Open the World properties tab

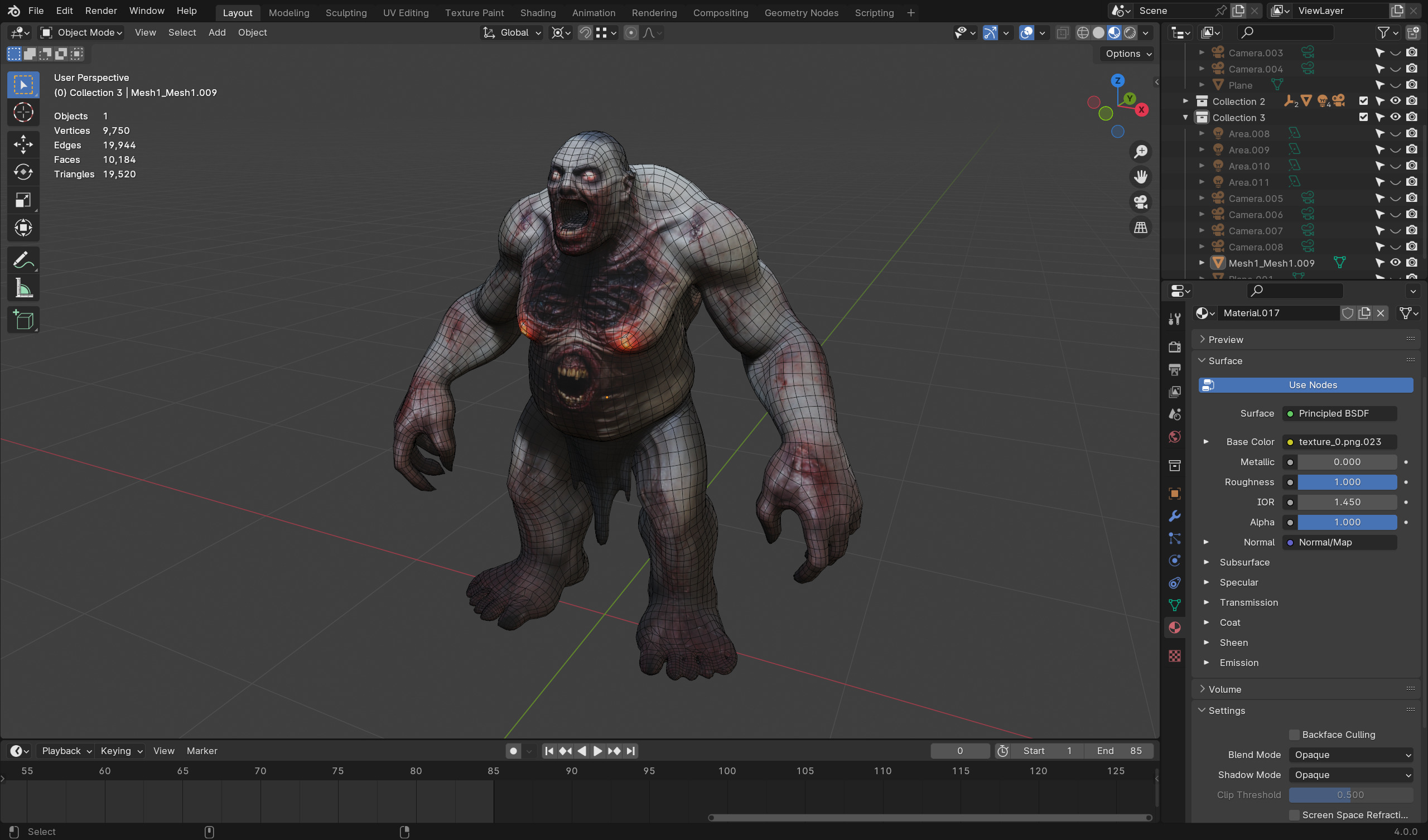coord(1174,437)
